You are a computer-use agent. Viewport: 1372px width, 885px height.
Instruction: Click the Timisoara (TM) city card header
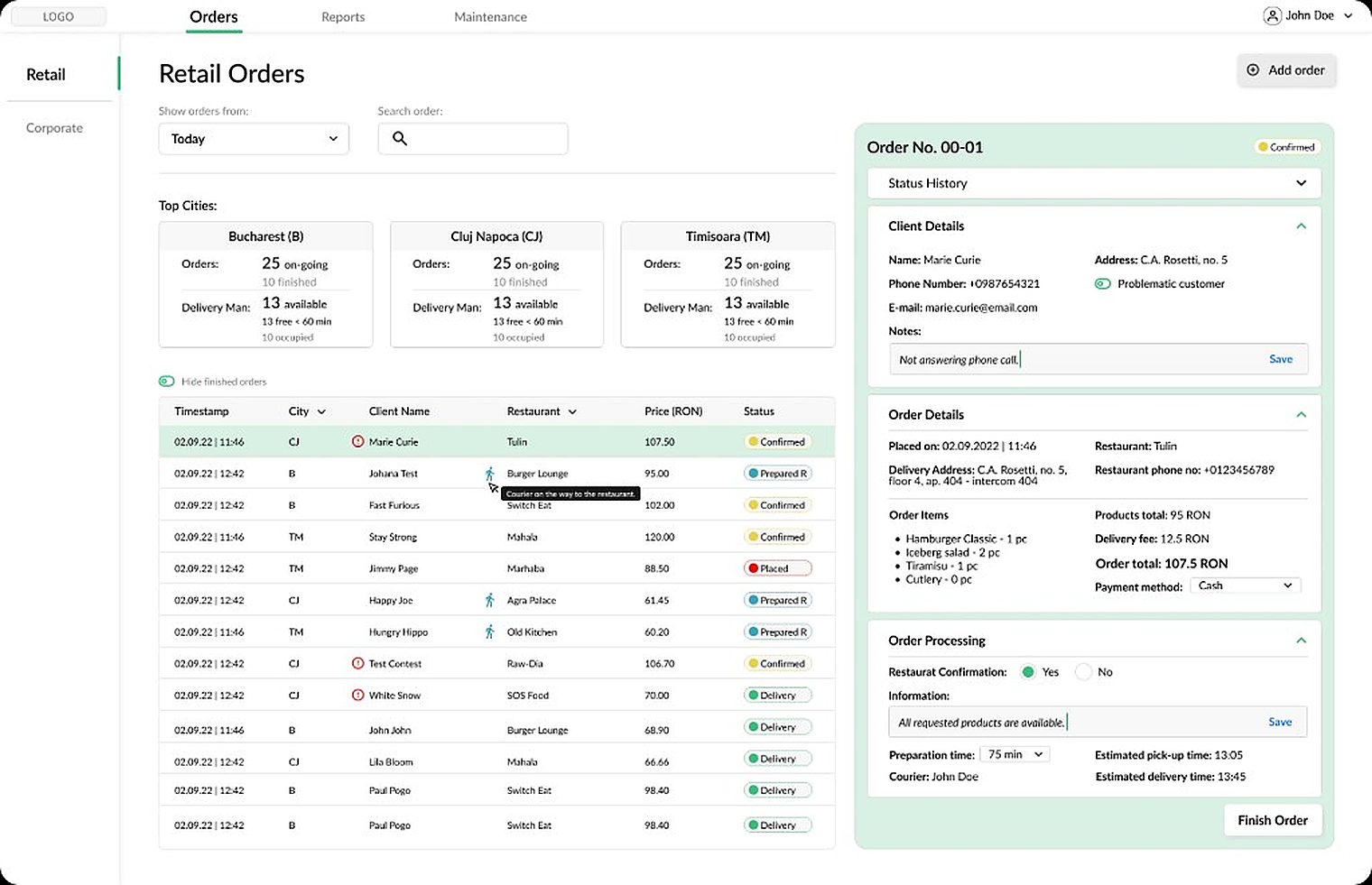click(x=728, y=236)
